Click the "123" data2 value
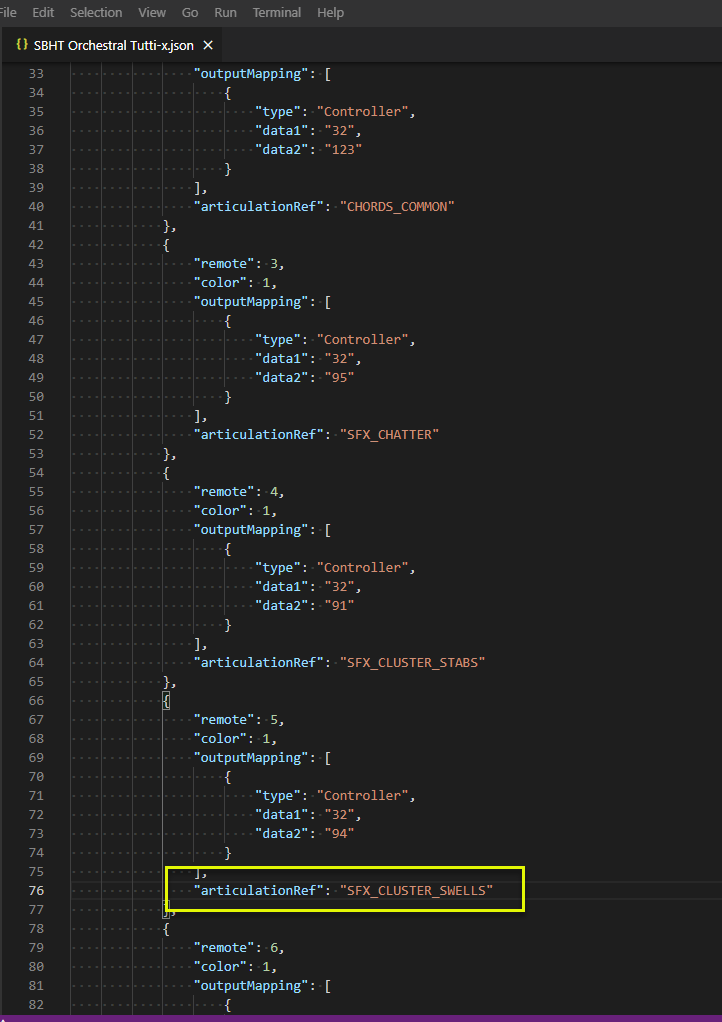 click(343, 149)
